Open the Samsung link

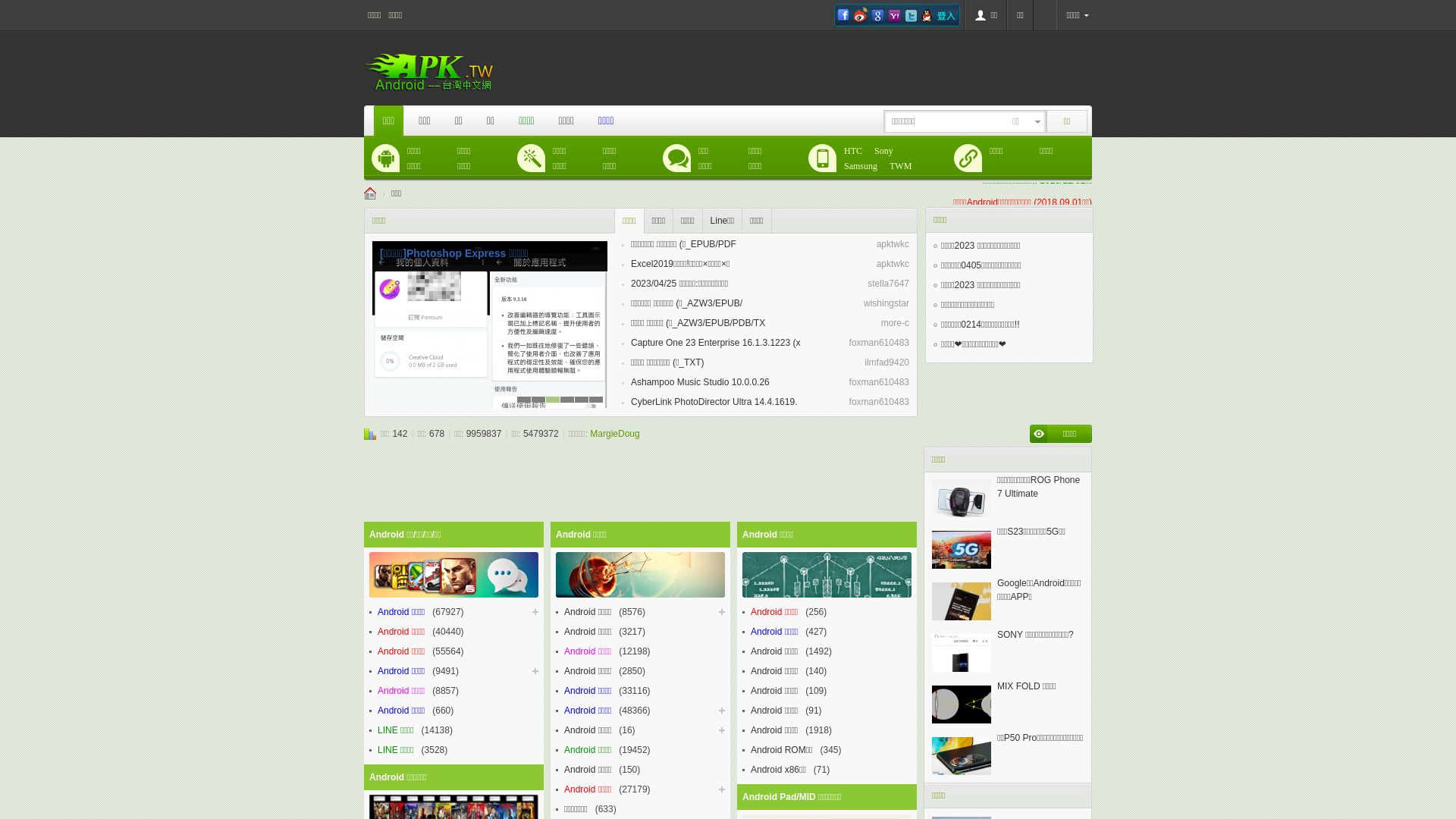click(861, 166)
